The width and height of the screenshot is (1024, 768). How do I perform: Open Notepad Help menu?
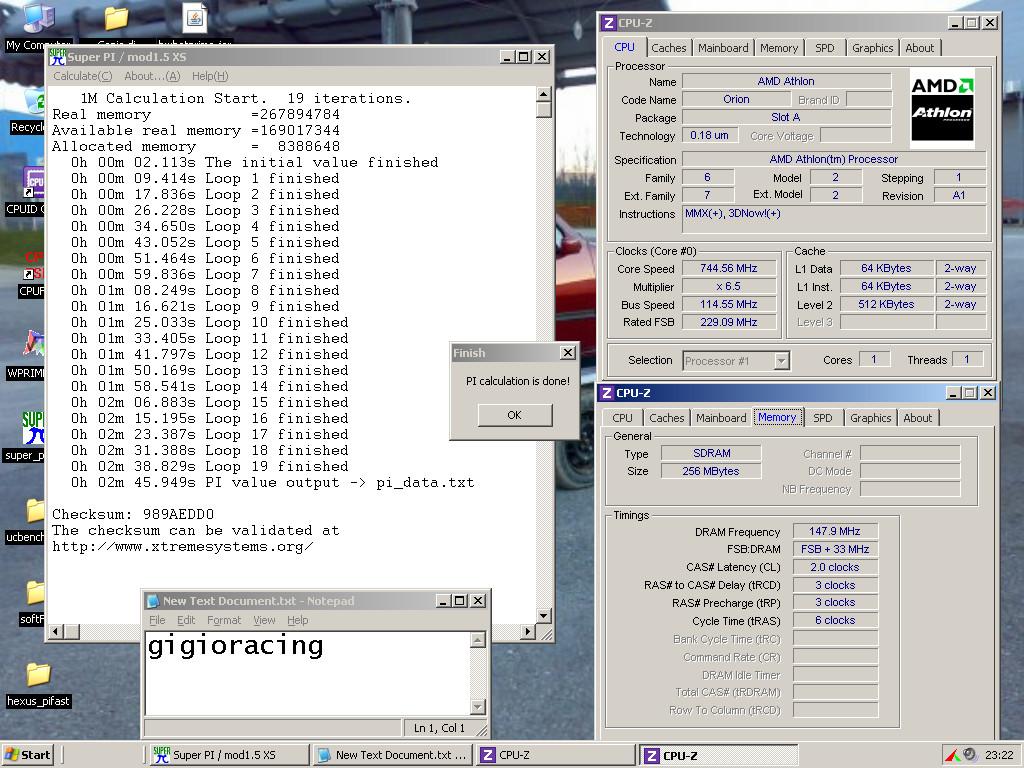(298, 620)
